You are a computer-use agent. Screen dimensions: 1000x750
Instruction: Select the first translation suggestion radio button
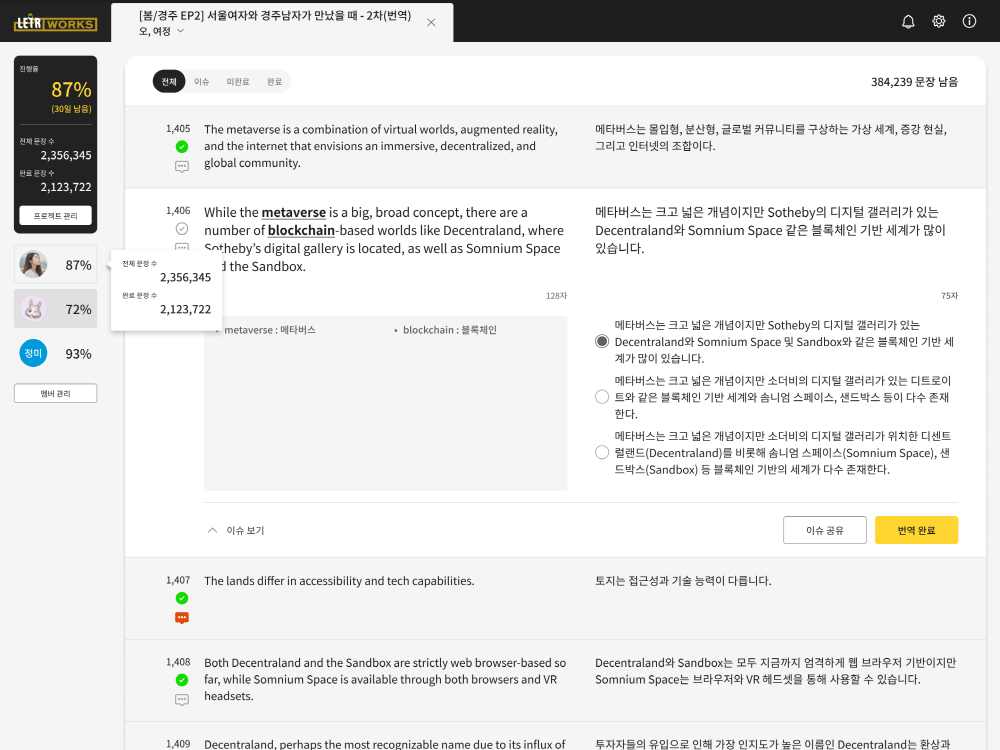click(x=602, y=341)
